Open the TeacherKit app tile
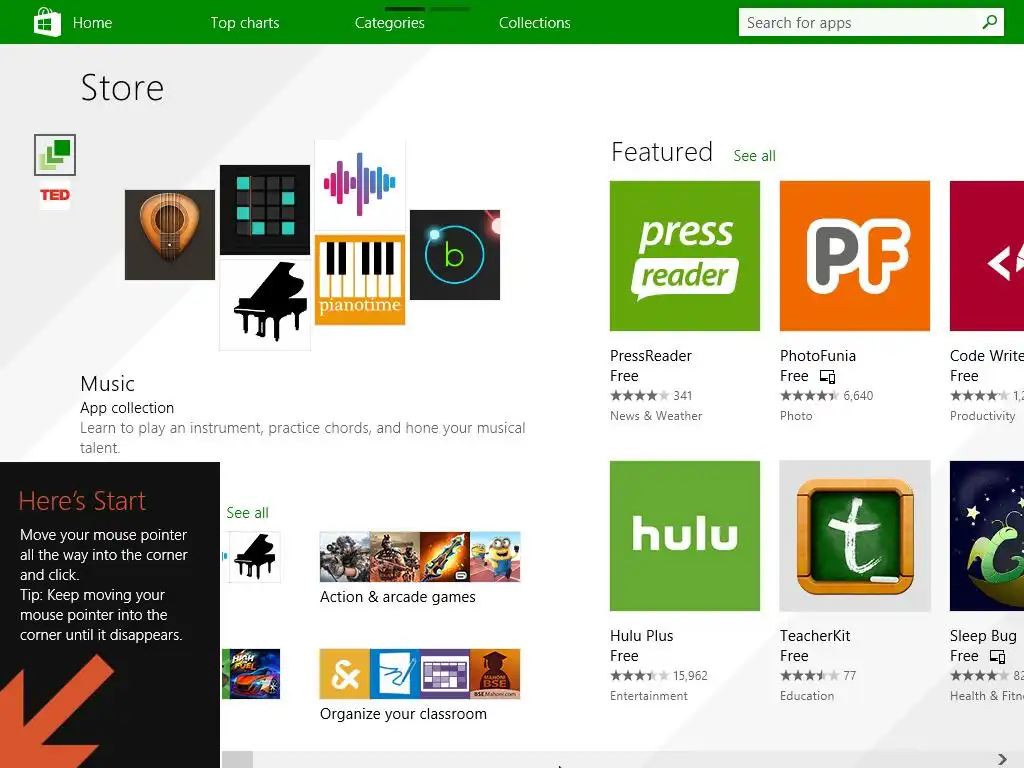The width and height of the screenshot is (1024, 768). pyautogui.click(x=855, y=536)
